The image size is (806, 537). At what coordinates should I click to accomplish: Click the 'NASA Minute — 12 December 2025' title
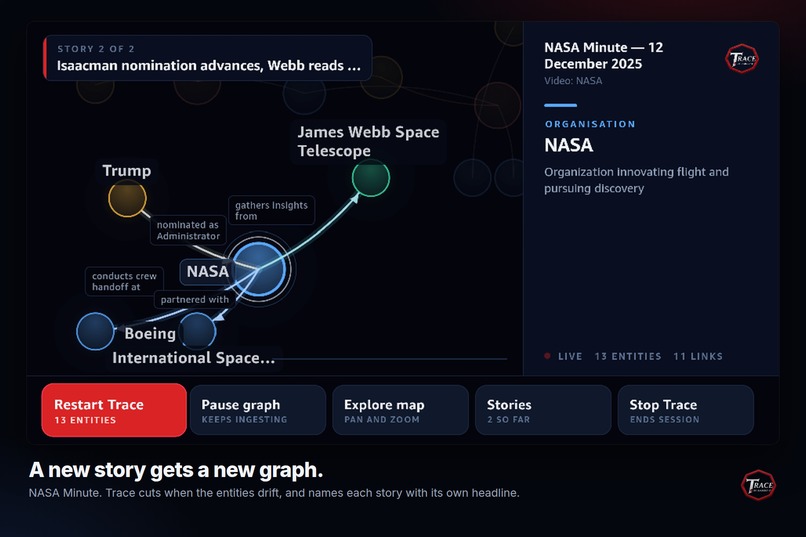[x=603, y=55]
